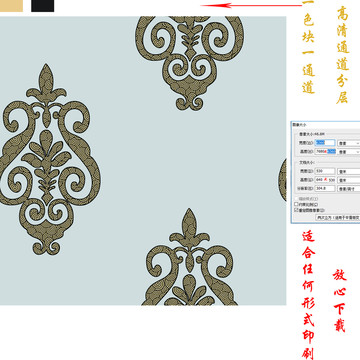Viewport: 360px width, 360px height.
Task: Select the document height field with red A
Action: (x=325, y=180)
